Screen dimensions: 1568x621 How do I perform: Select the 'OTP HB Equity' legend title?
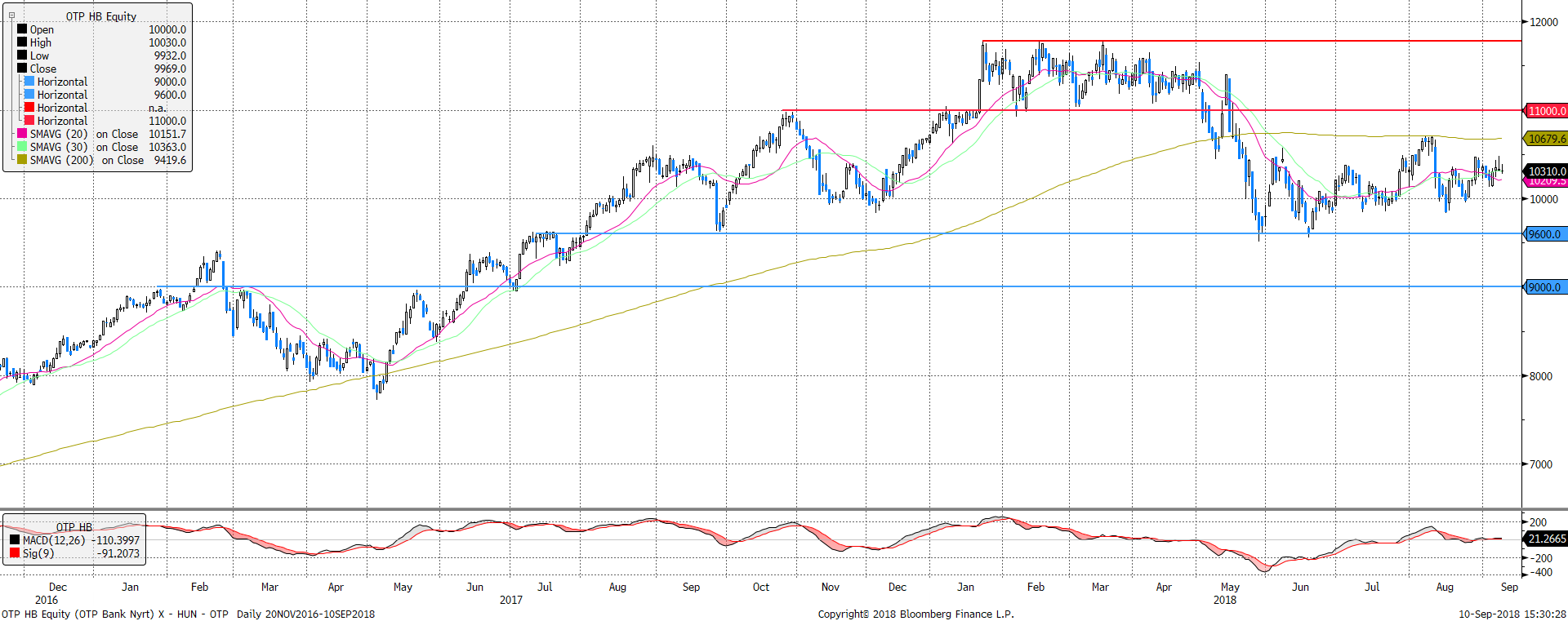[101, 16]
